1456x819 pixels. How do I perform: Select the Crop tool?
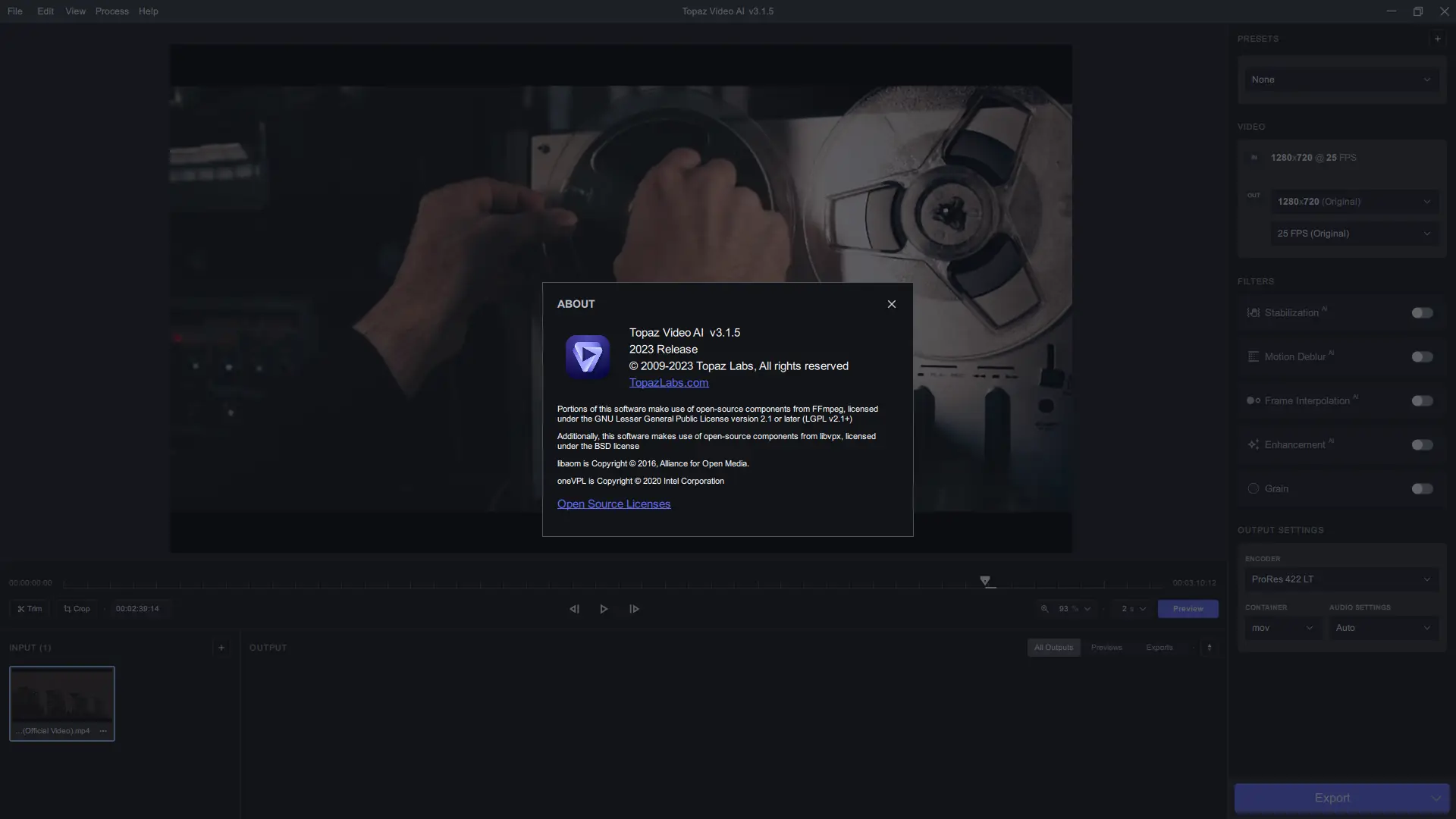tap(77, 609)
